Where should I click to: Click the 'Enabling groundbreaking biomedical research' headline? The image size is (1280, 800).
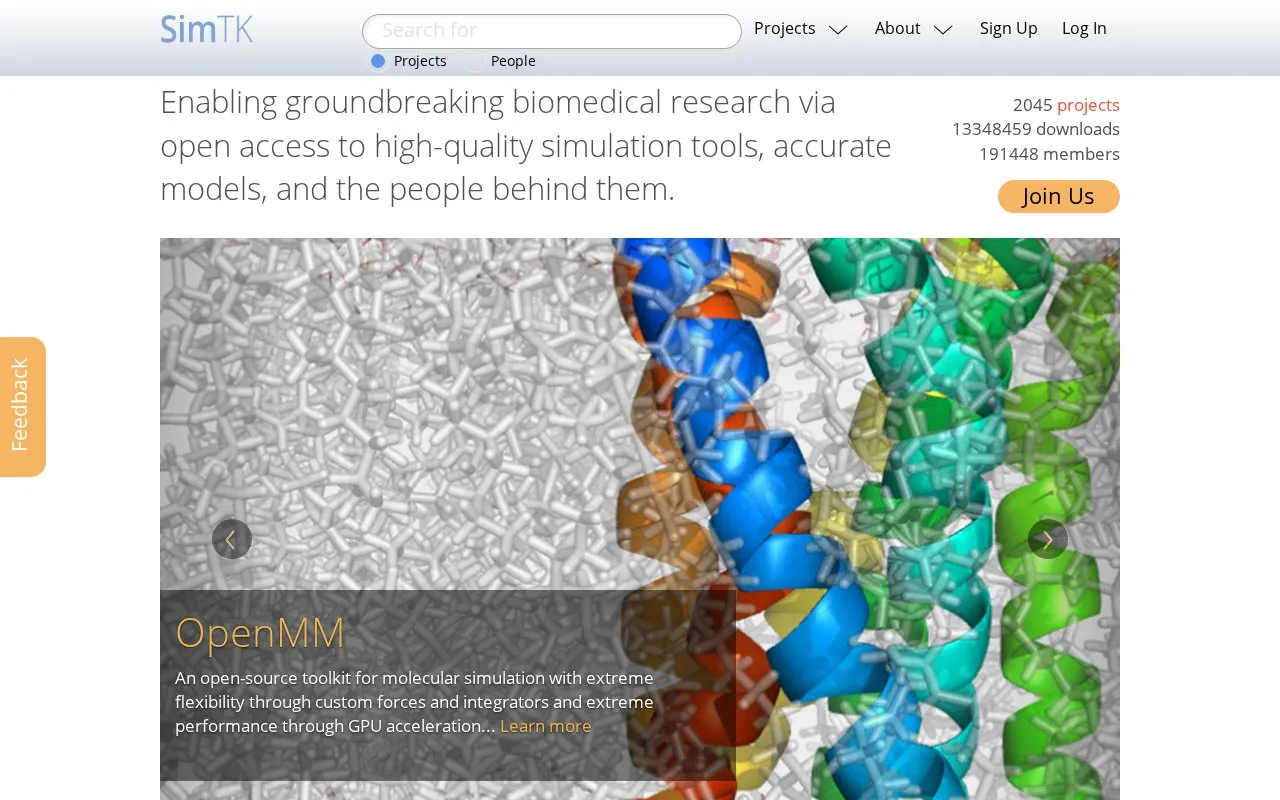526,146
